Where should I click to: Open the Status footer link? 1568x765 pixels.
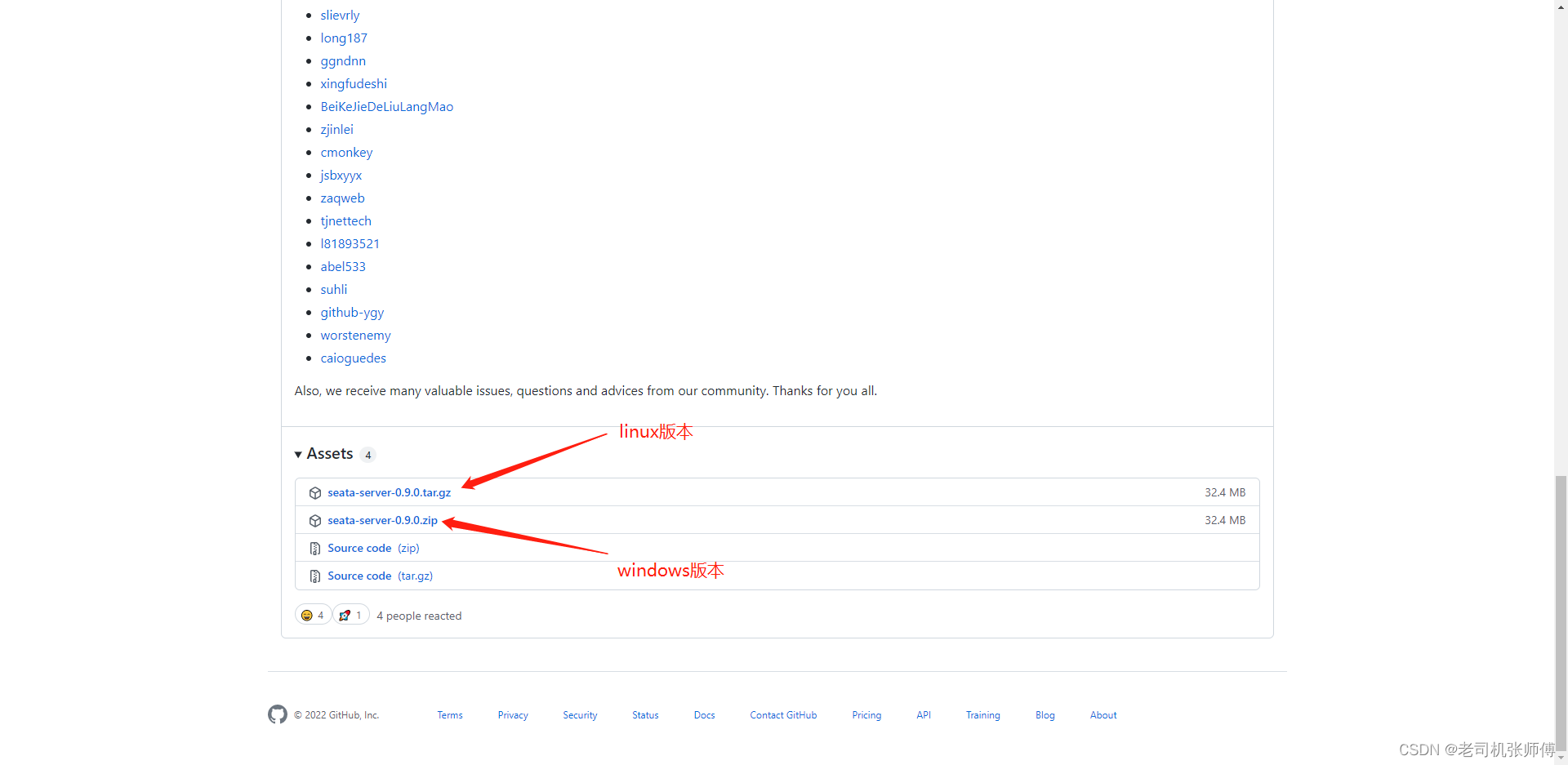coord(645,715)
